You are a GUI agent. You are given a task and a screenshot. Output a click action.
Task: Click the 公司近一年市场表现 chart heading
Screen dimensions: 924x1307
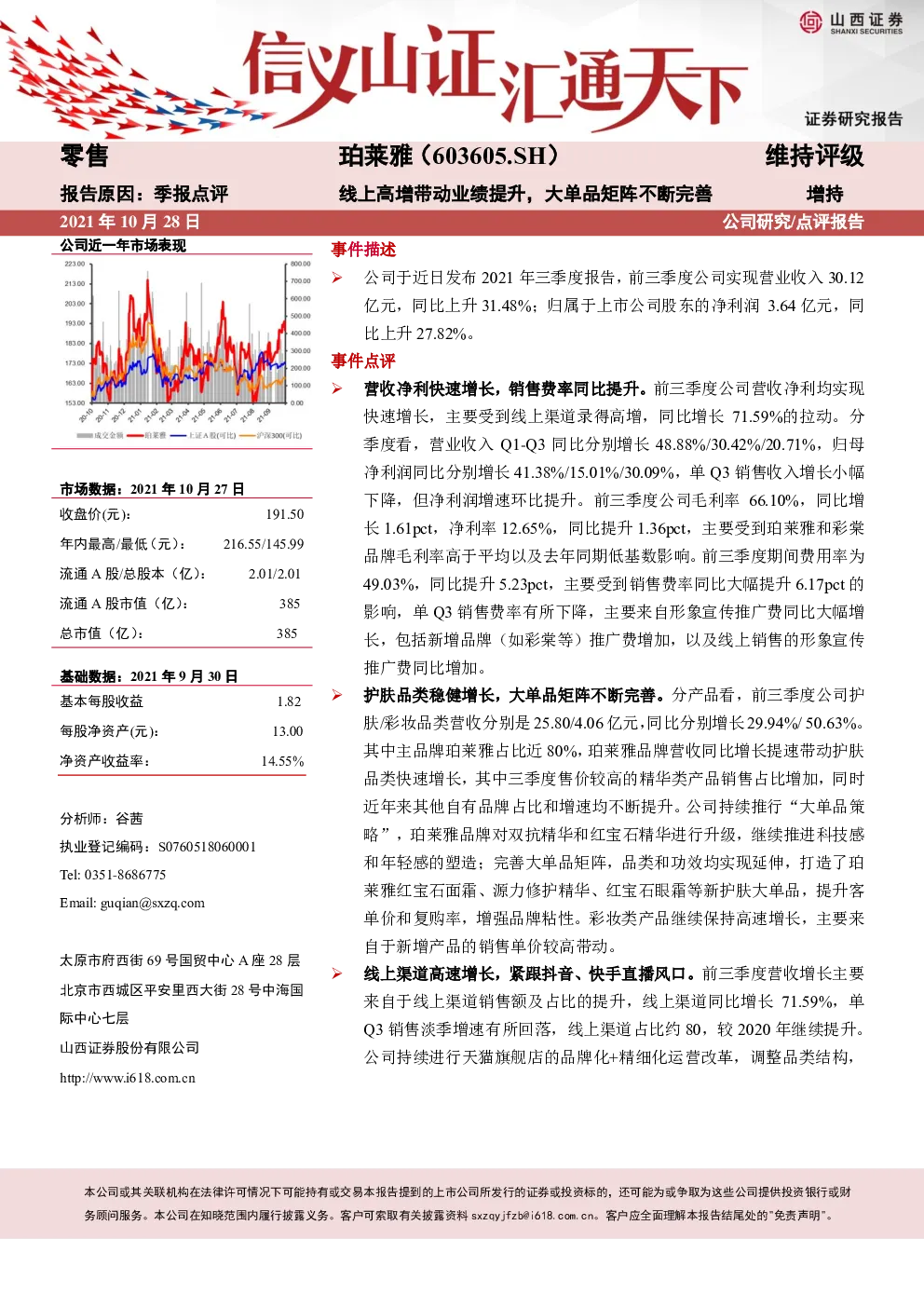click(123, 245)
